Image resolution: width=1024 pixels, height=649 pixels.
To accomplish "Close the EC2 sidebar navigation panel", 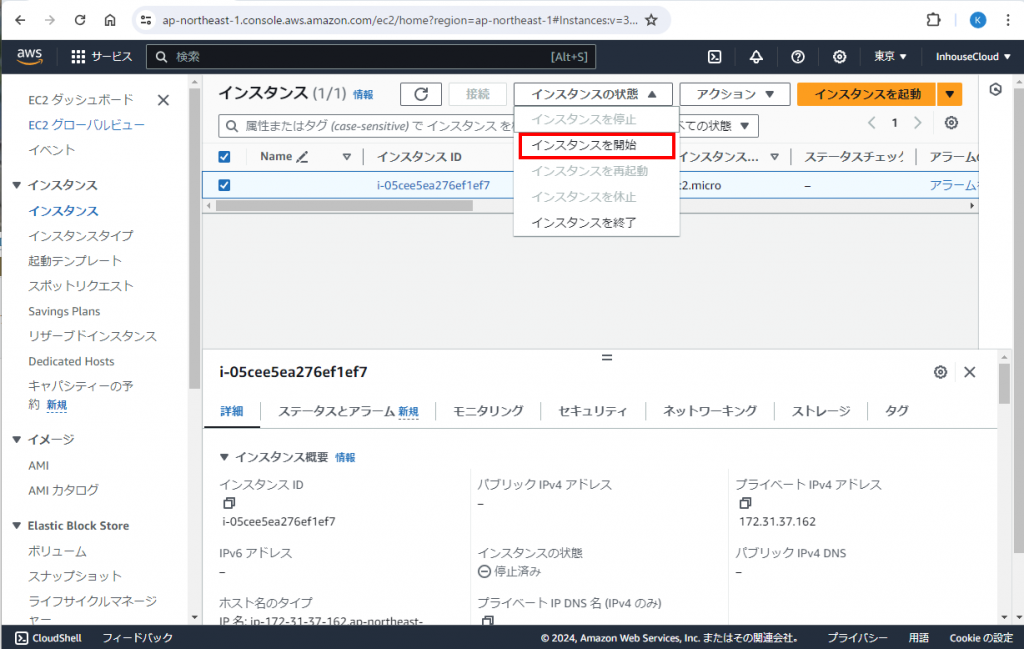I will pos(163,100).
